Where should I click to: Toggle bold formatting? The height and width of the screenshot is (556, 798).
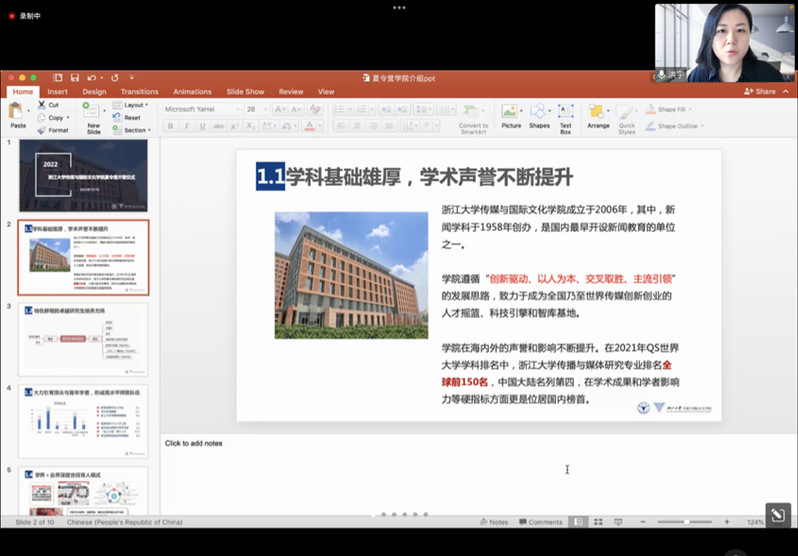tap(171, 126)
